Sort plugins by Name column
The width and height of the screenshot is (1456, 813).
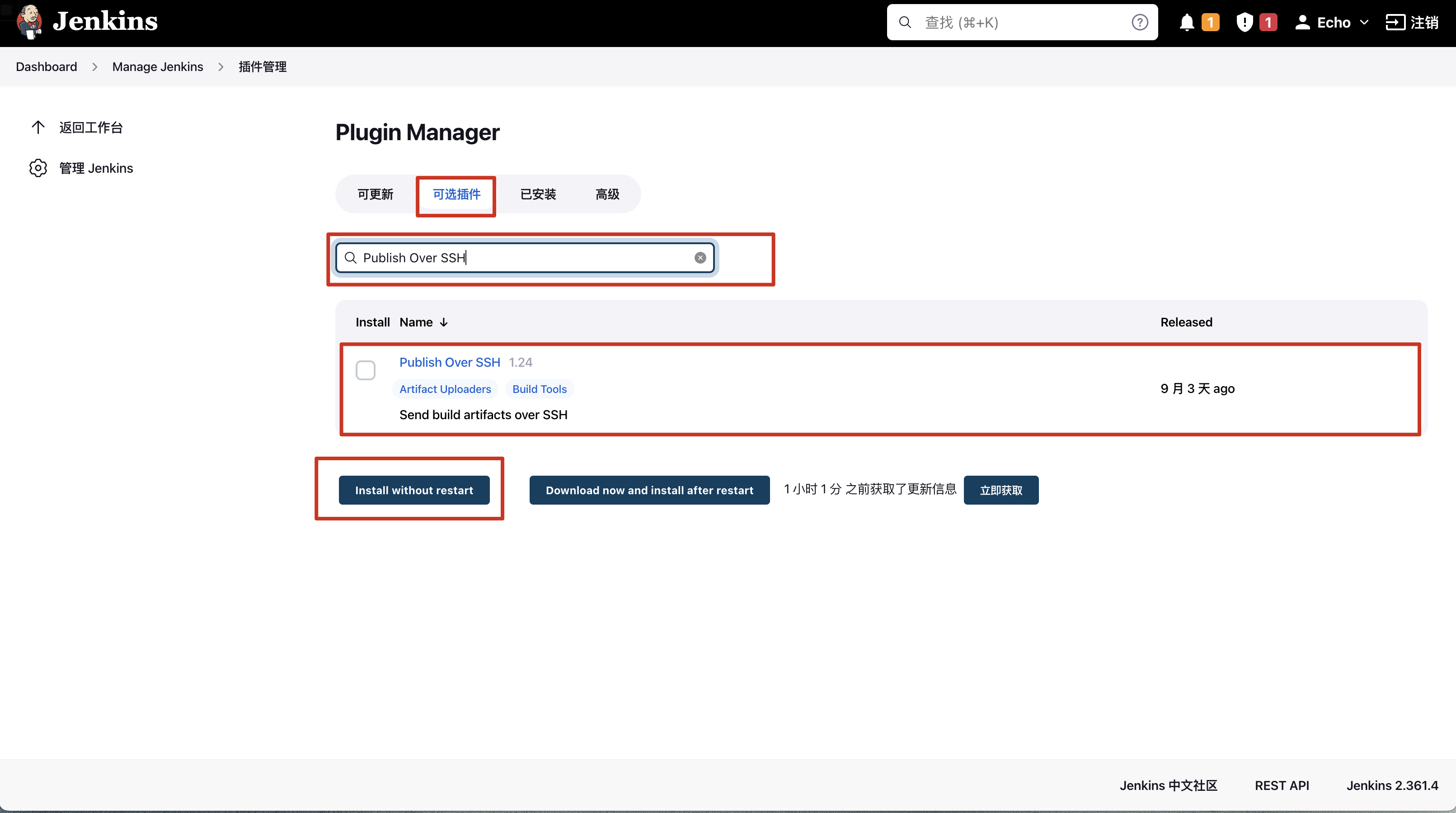(416, 322)
